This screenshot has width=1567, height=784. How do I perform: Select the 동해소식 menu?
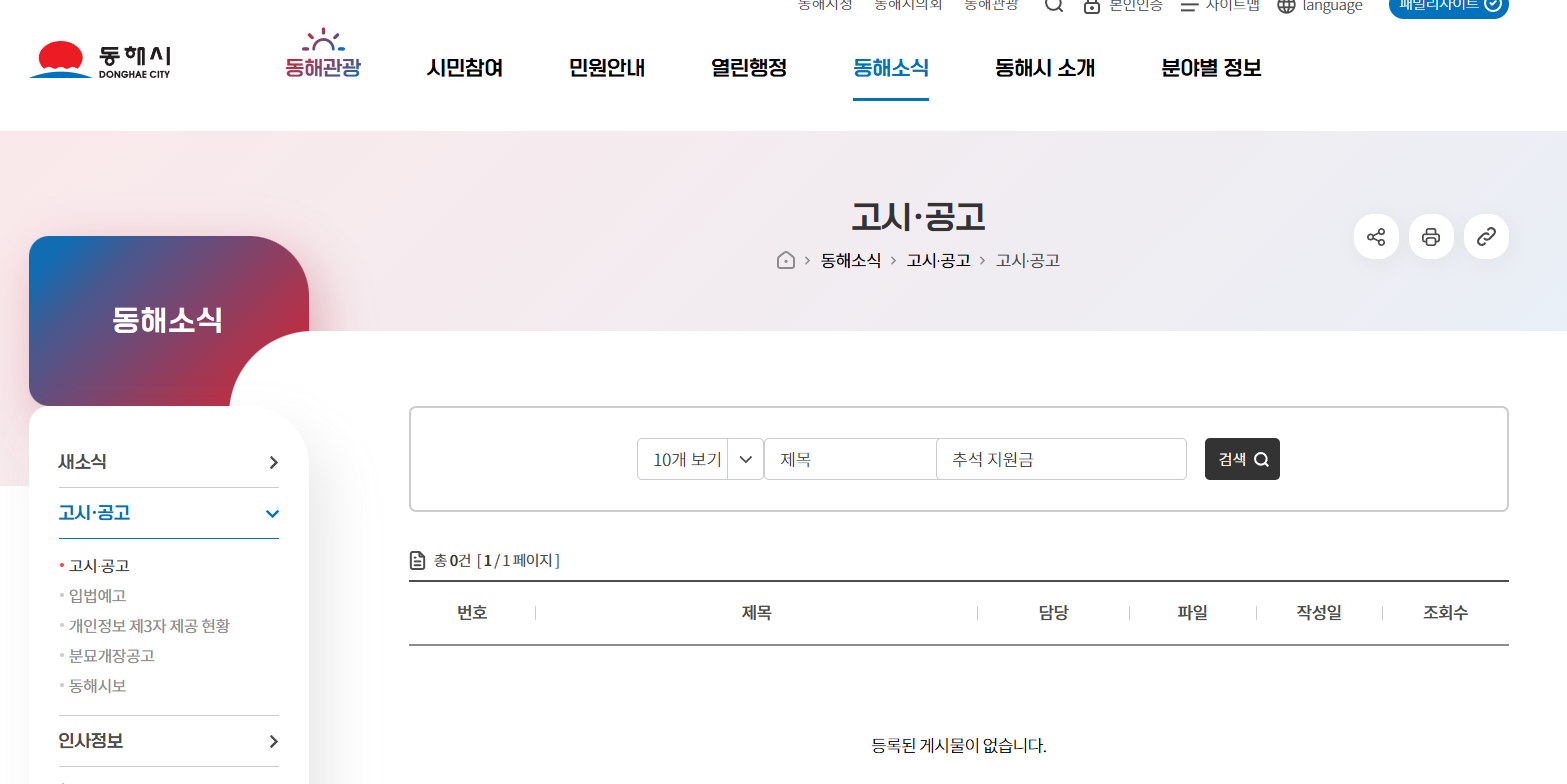click(891, 68)
